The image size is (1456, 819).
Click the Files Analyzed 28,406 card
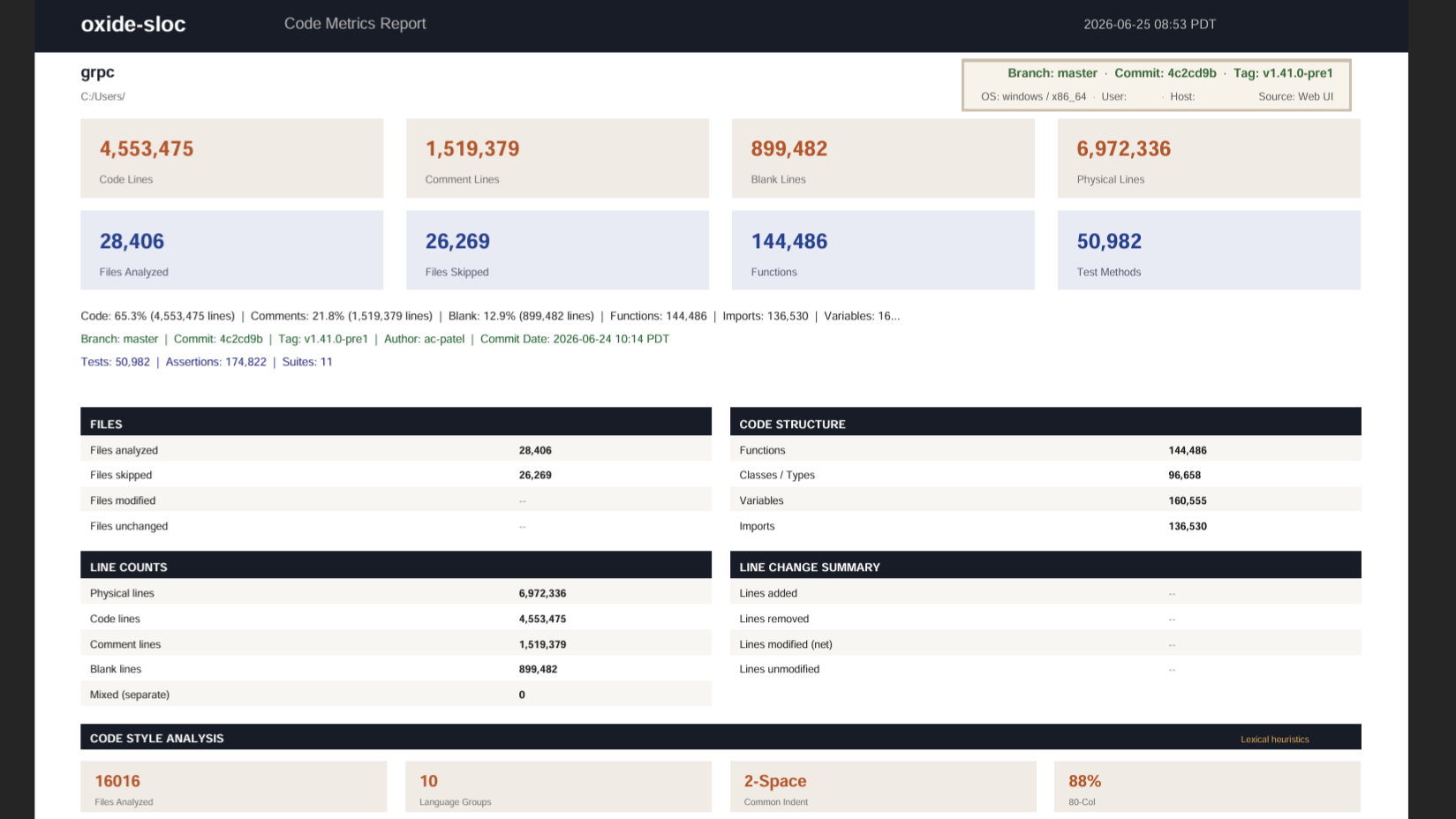click(x=231, y=250)
